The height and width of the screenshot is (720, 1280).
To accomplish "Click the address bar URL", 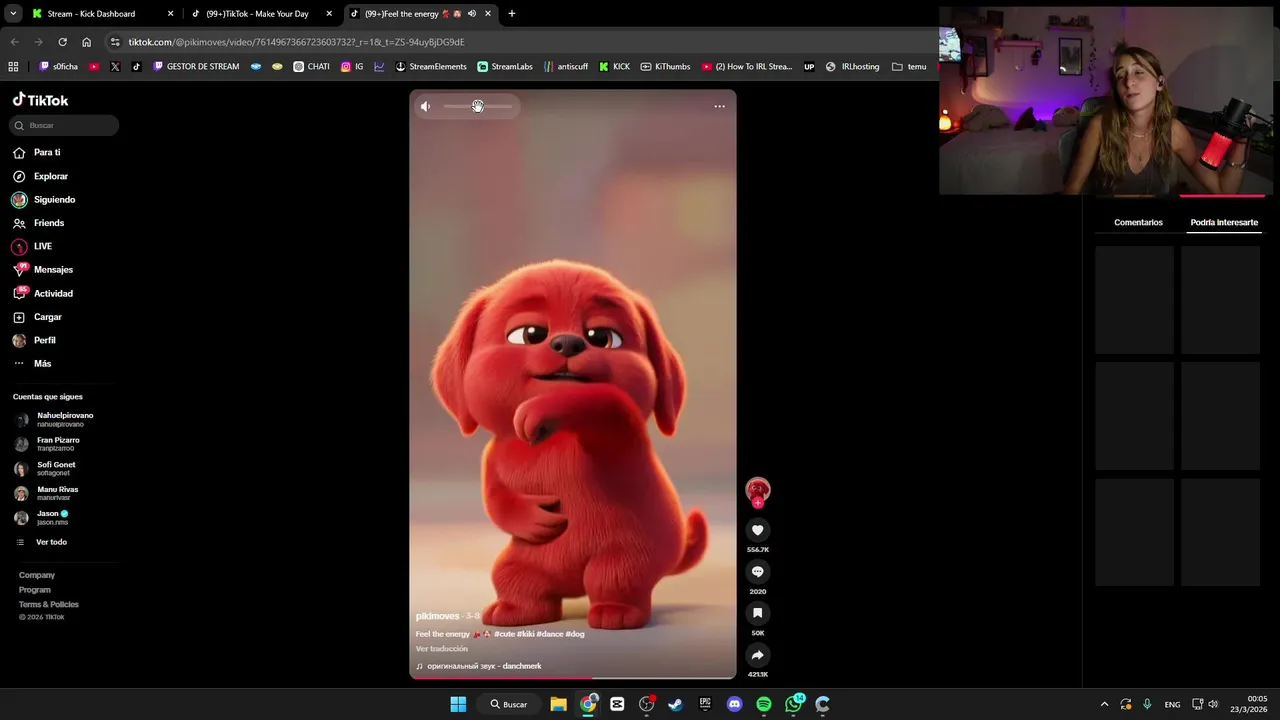I will point(296,42).
